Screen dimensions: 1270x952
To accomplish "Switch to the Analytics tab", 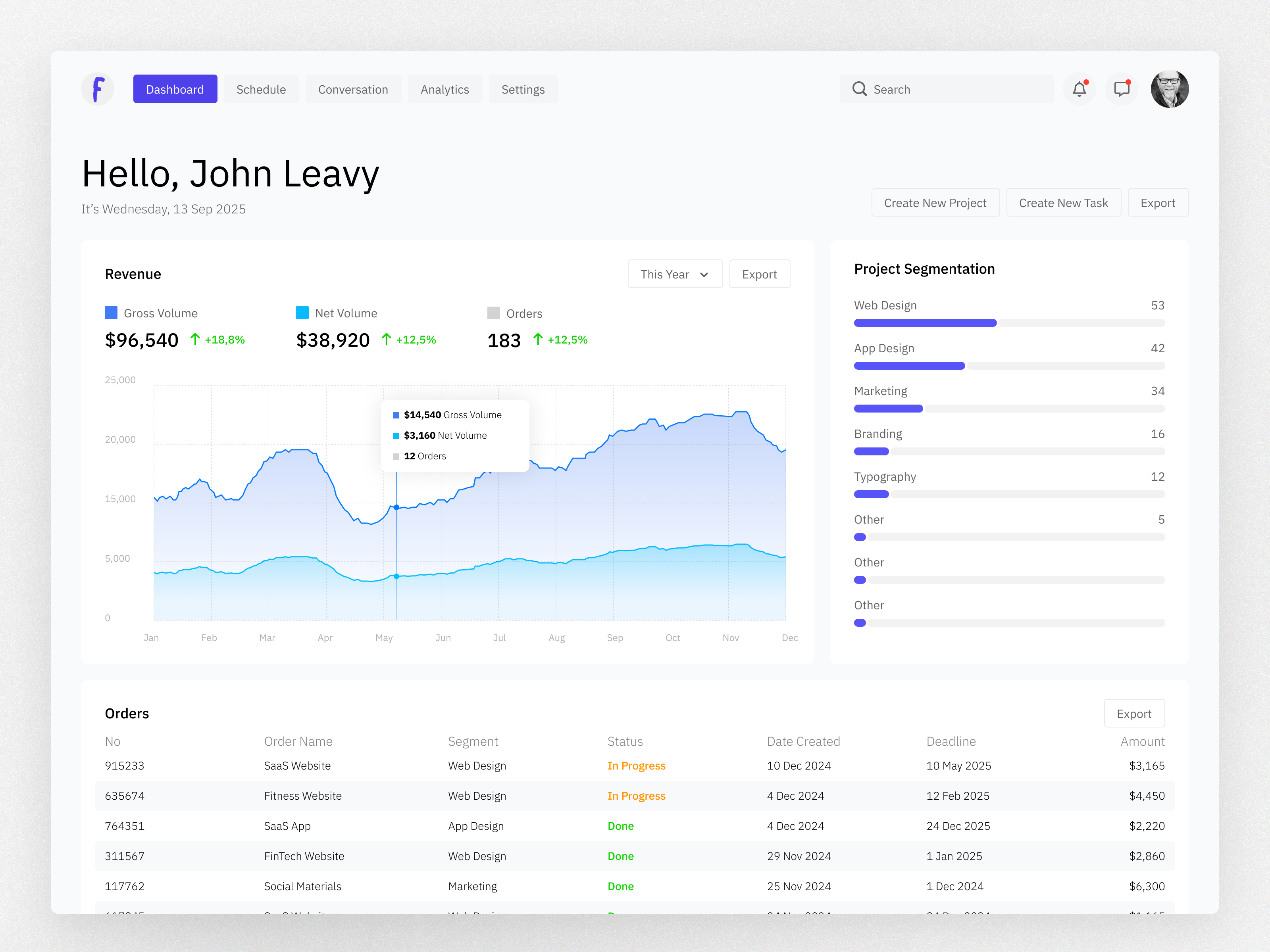I will click(445, 89).
